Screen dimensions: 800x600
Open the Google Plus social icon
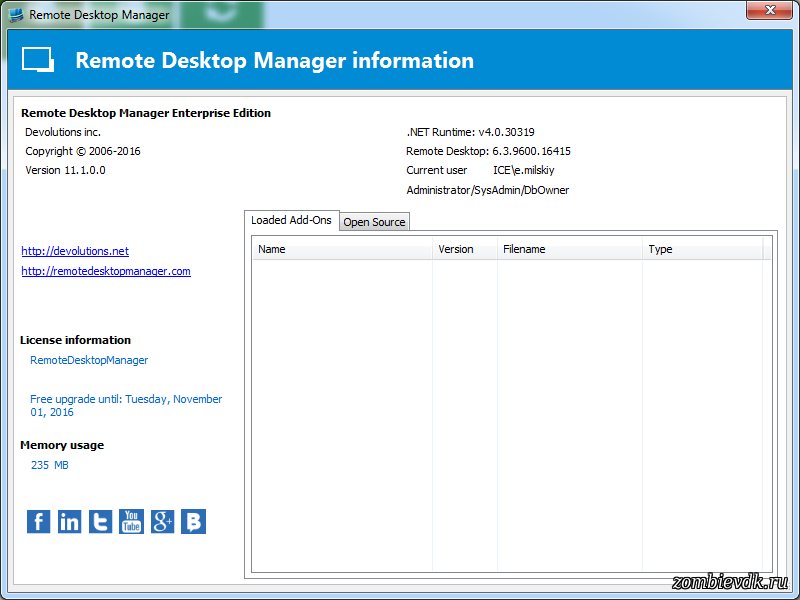click(x=162, y=521)
